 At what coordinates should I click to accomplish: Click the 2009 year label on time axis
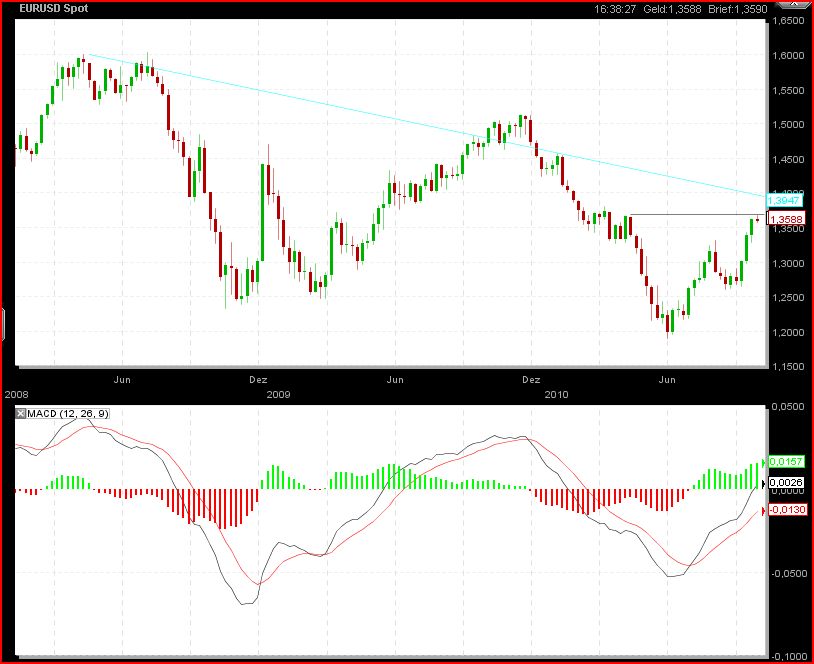tap(279, 394)
